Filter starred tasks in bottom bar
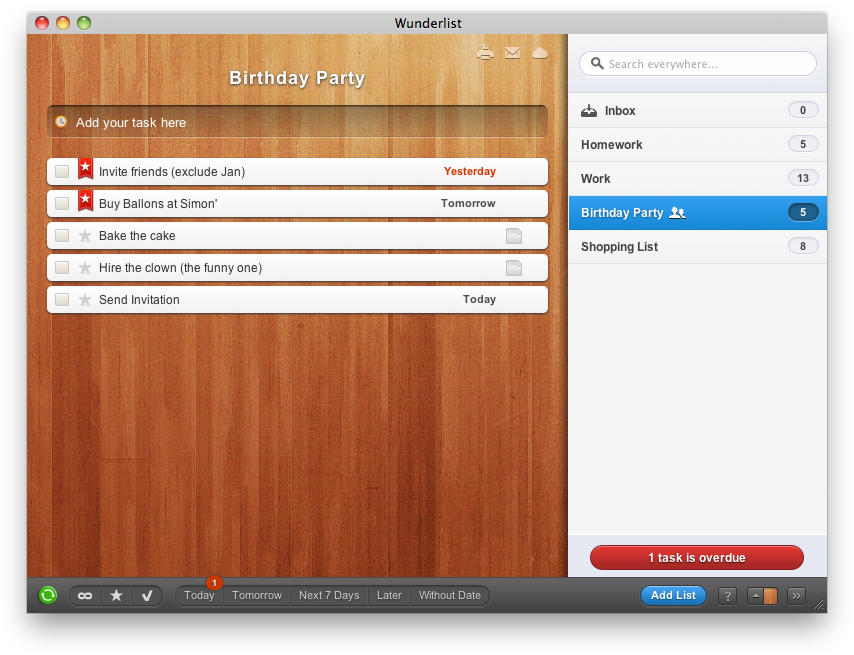Image resolution: width=854 pixels, height=655 pixels. [x=116, y=596]
